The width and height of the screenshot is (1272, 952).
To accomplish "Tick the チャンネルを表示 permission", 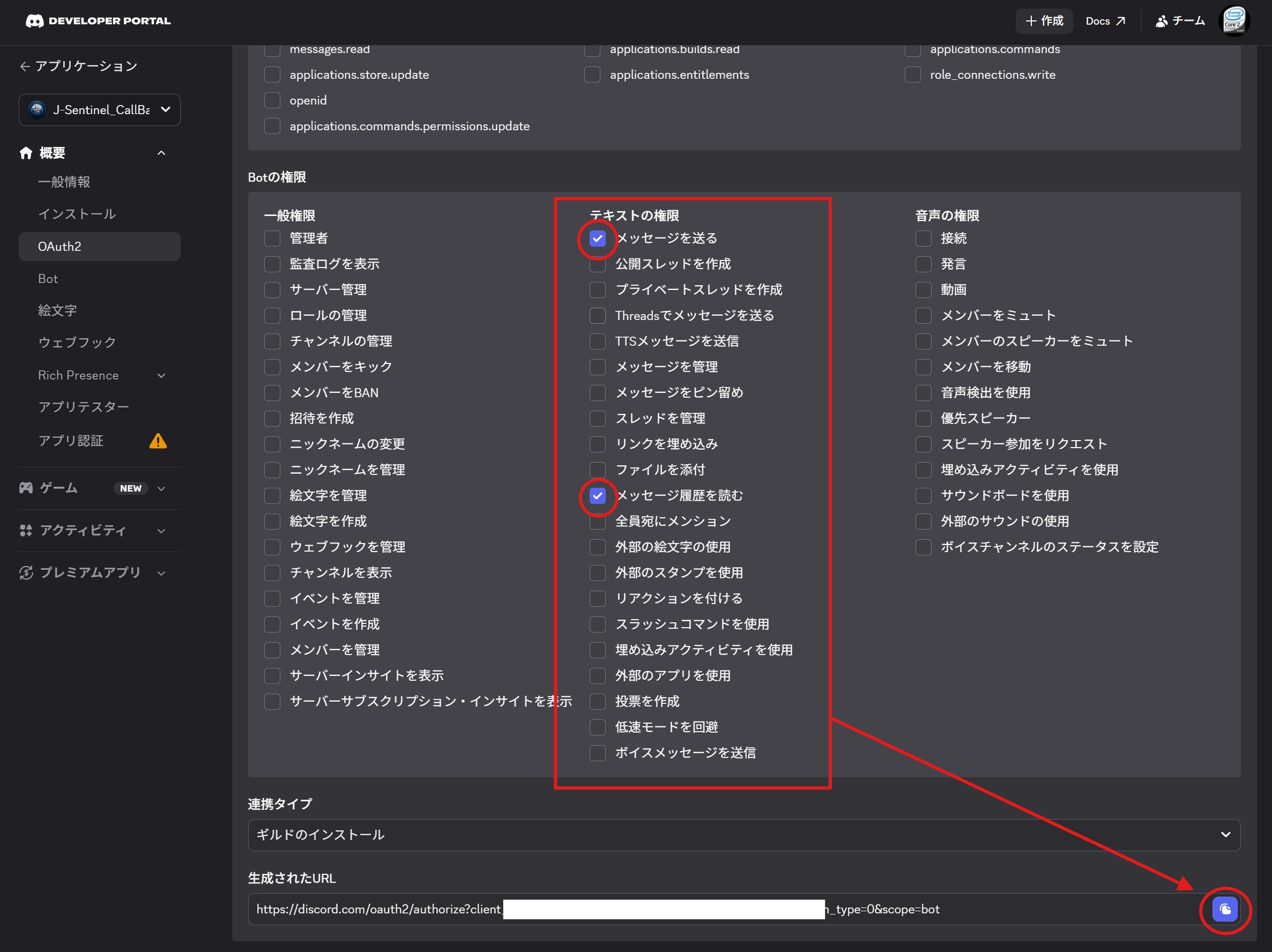I will coord(272,572).
